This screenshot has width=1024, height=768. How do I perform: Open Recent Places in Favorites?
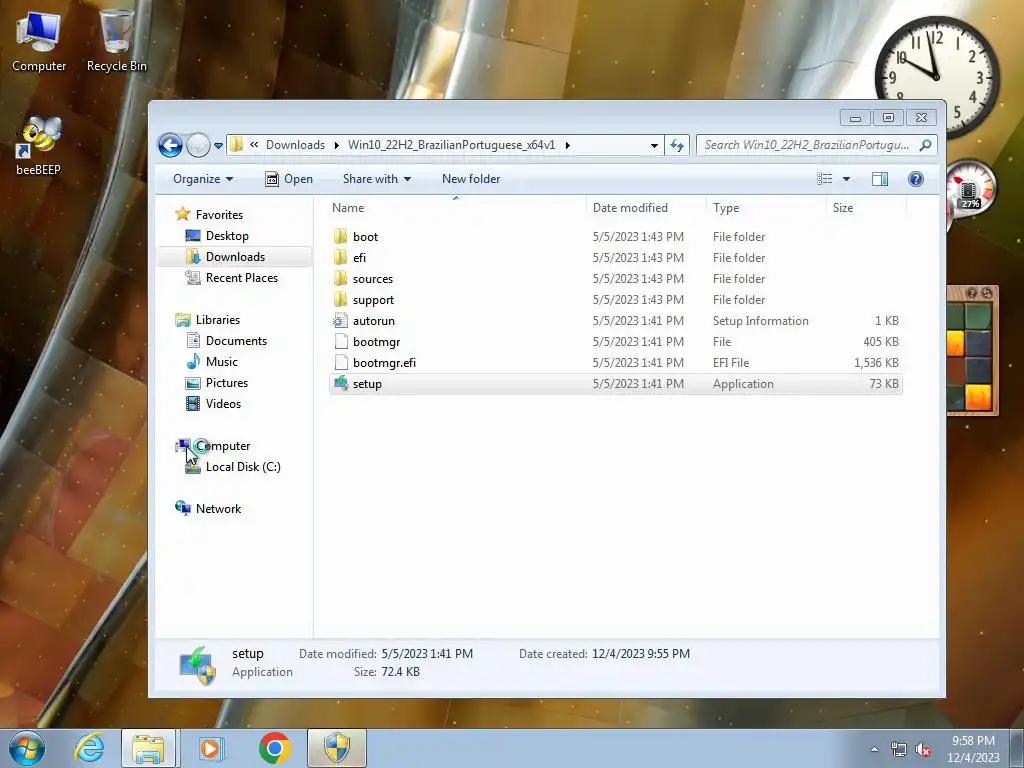click(242, 278)
